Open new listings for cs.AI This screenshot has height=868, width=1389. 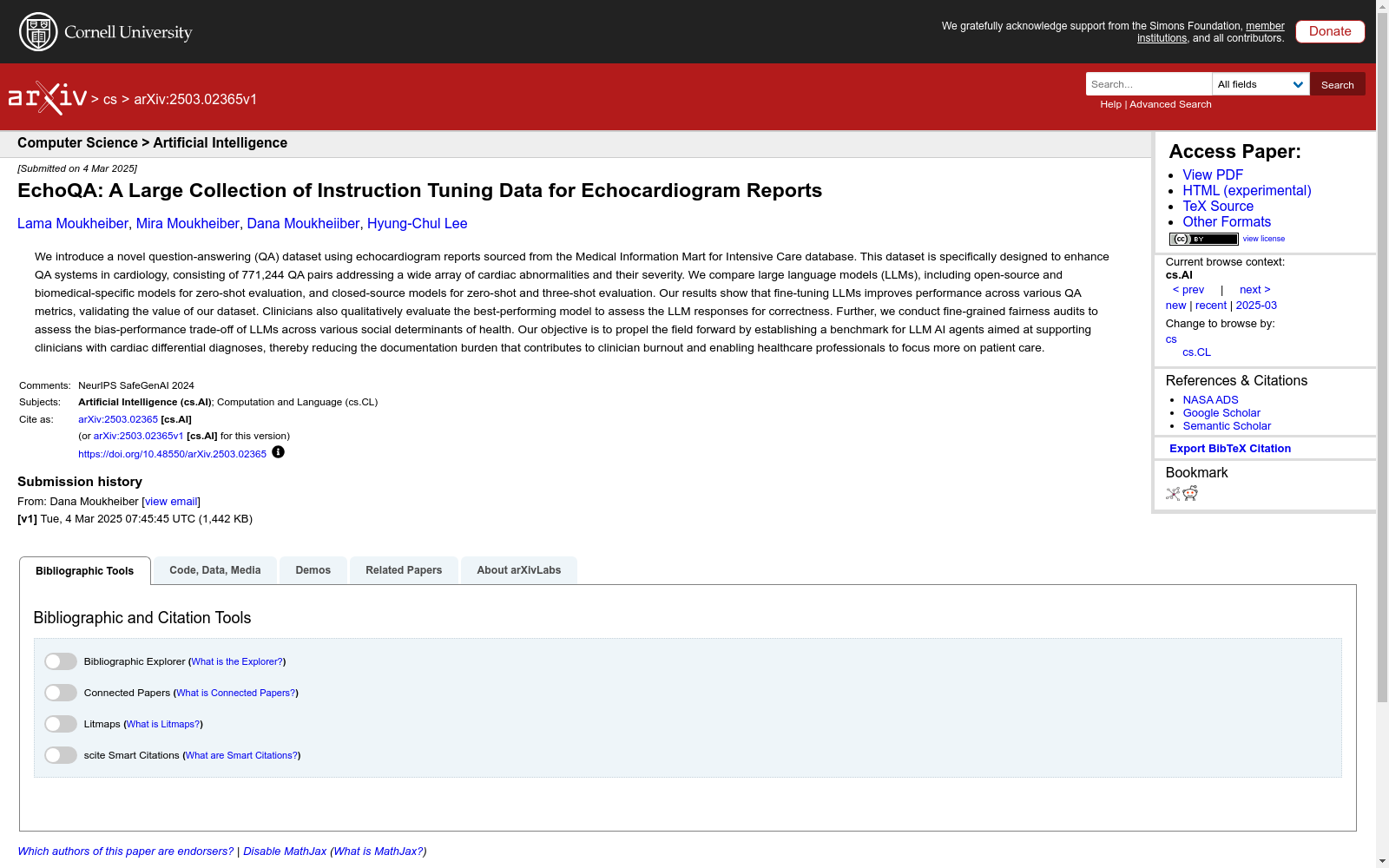1175,306
